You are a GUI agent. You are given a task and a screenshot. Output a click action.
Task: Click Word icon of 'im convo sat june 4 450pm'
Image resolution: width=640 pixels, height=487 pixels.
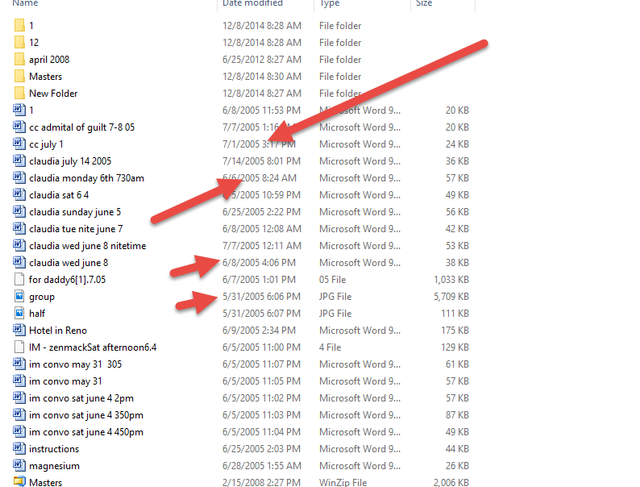pyautogui.click(x=19, y=431)
